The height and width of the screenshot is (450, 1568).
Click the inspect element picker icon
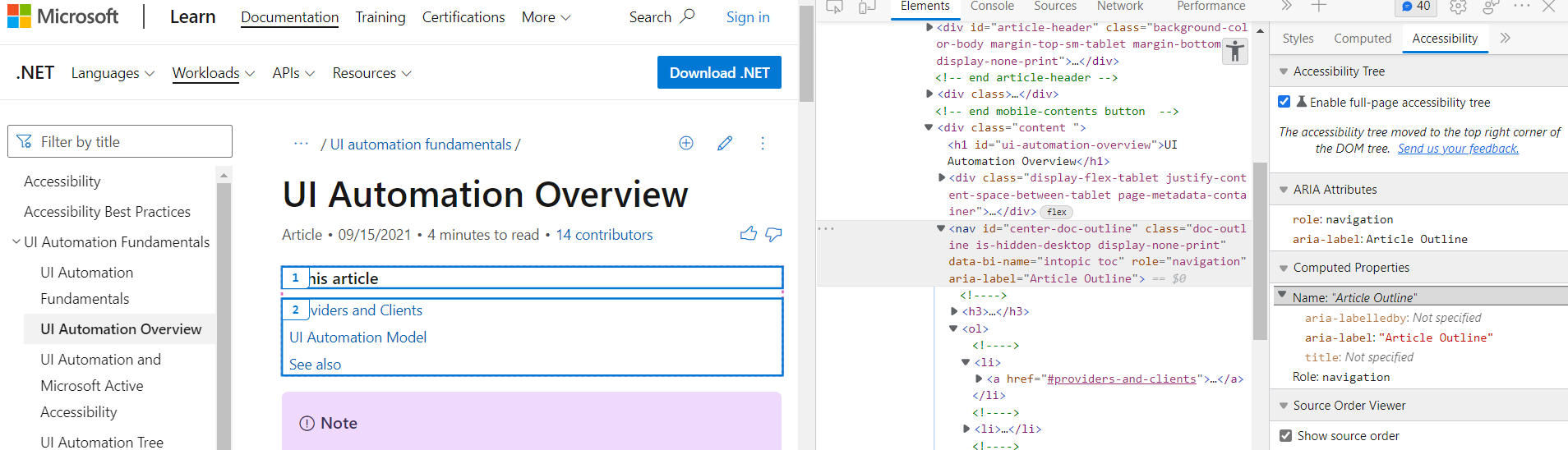click(834, 7)
